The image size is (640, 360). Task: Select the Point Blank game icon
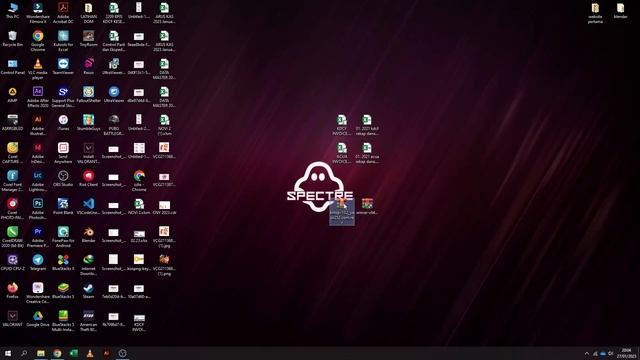[x=63, y=207]
